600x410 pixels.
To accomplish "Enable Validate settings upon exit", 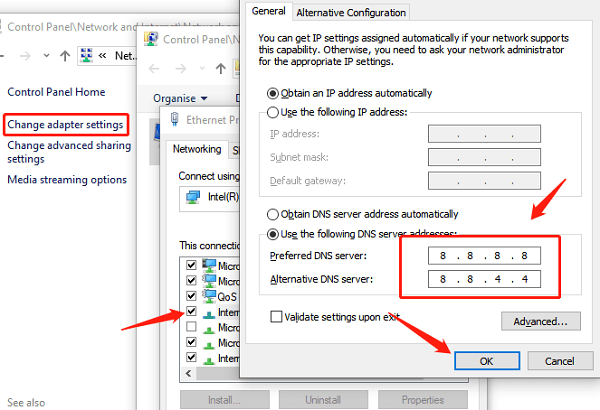I will coord(277,316).
